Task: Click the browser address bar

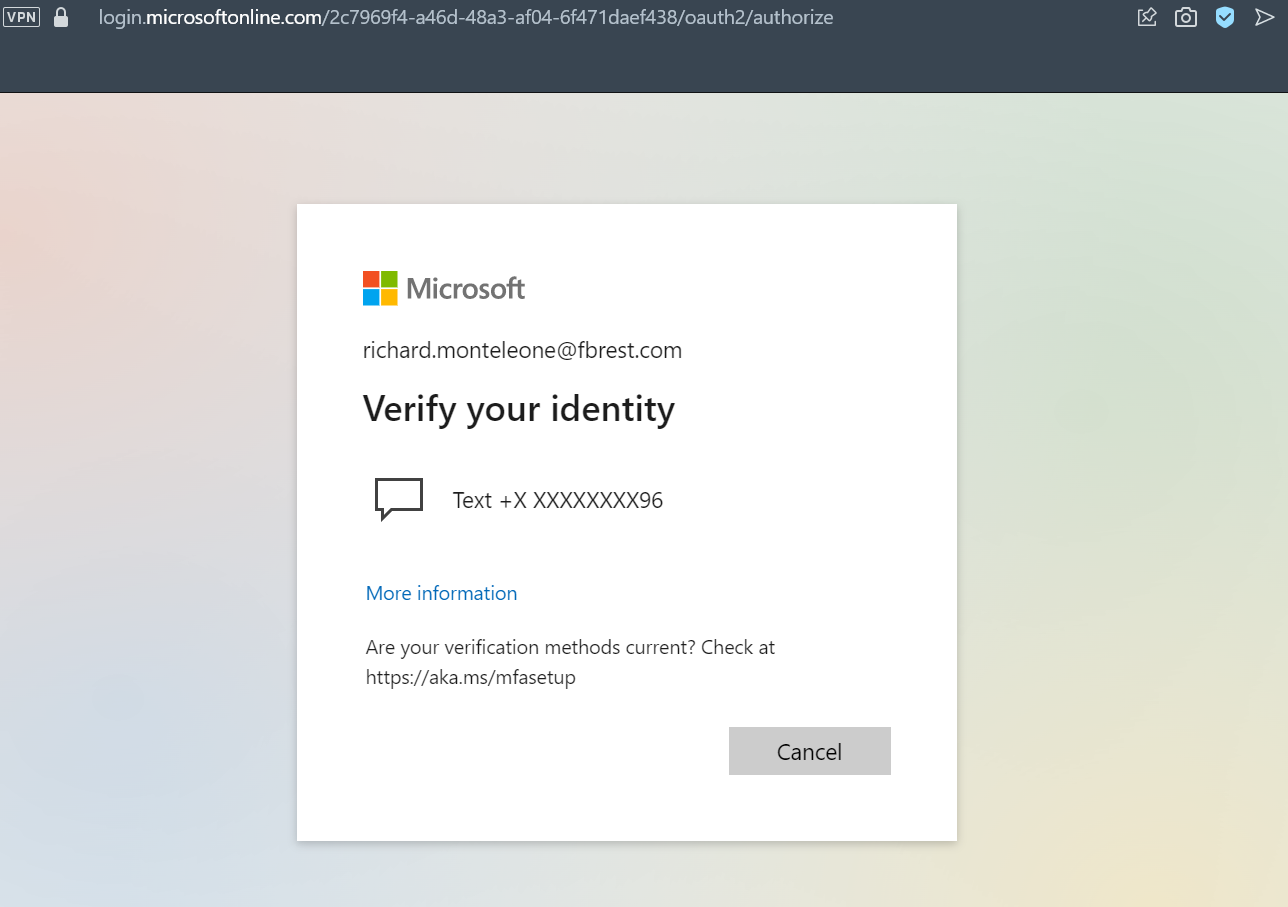Action: tap(466, 17)
